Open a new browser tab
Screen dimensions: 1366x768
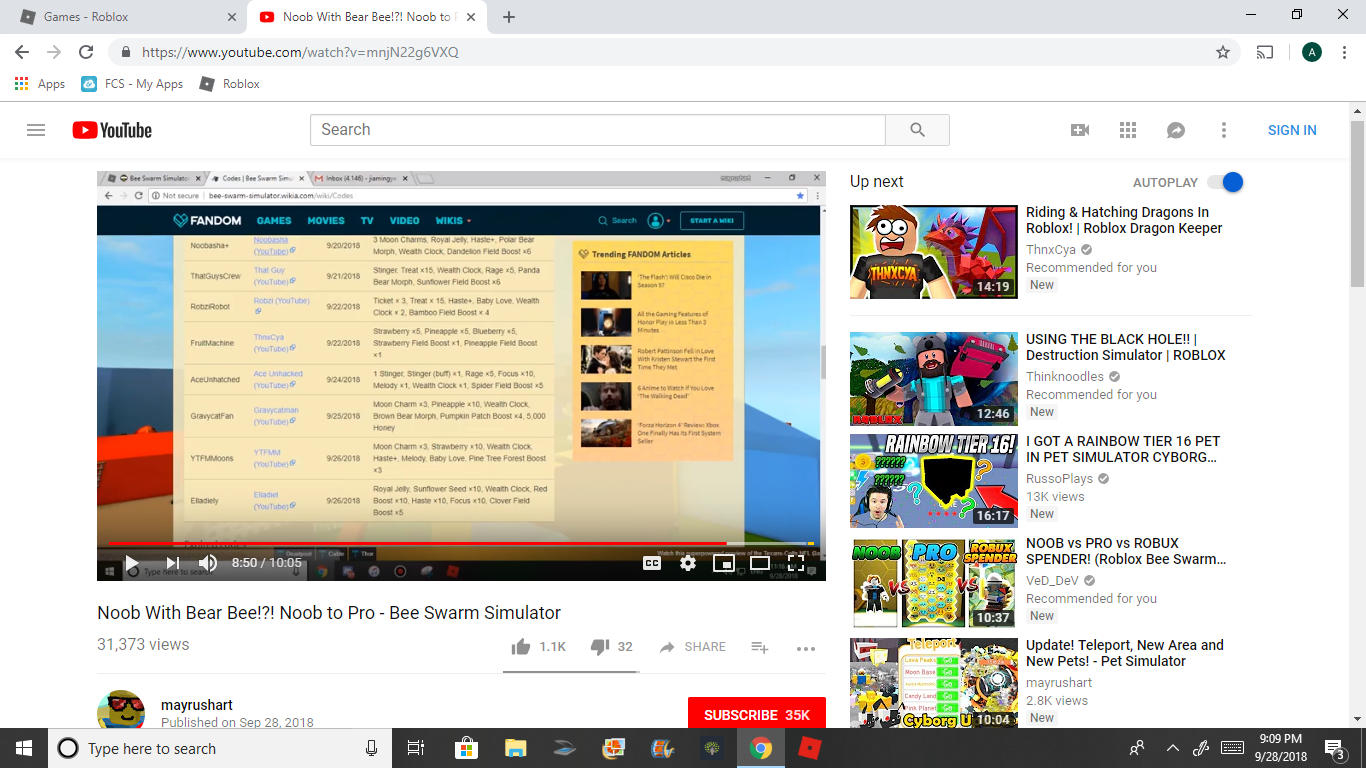click(x=509, y=17)
